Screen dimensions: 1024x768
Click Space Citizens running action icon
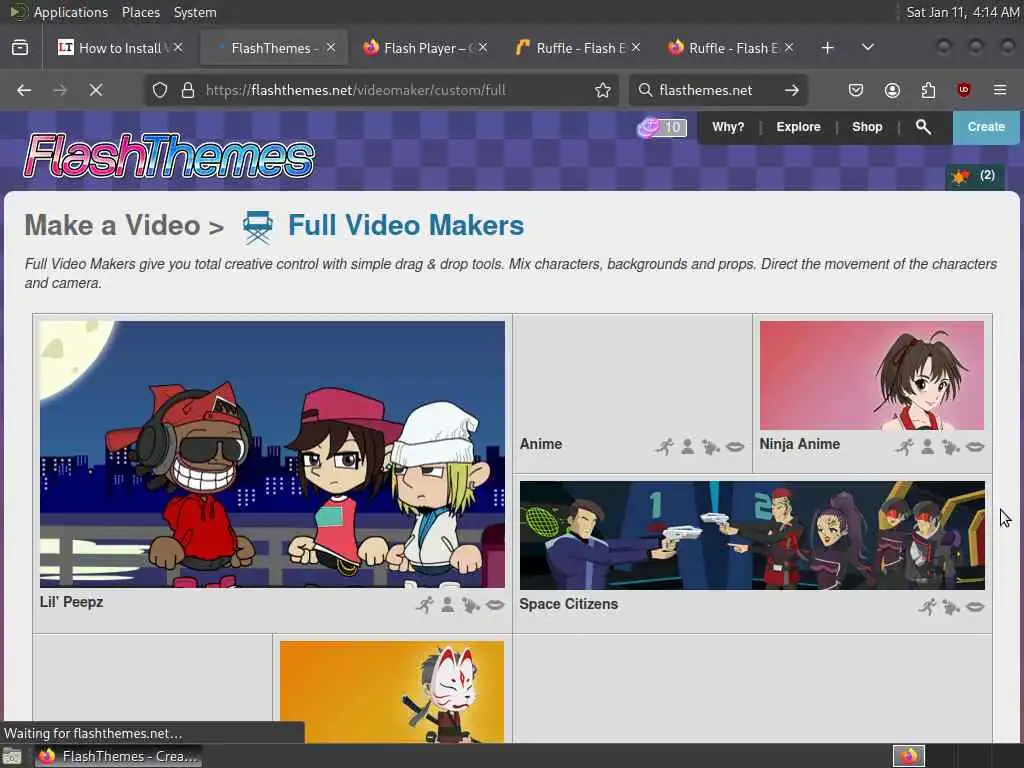927,607
